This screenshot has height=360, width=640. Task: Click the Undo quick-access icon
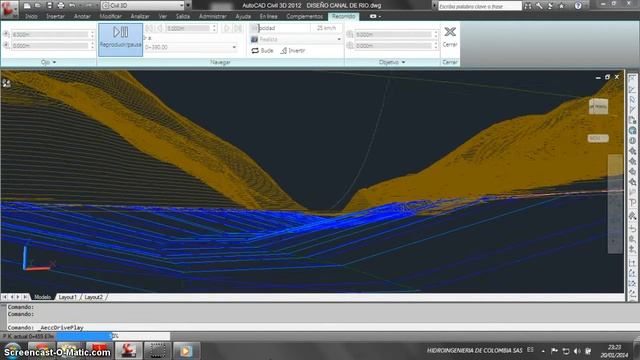click(72, 6)
